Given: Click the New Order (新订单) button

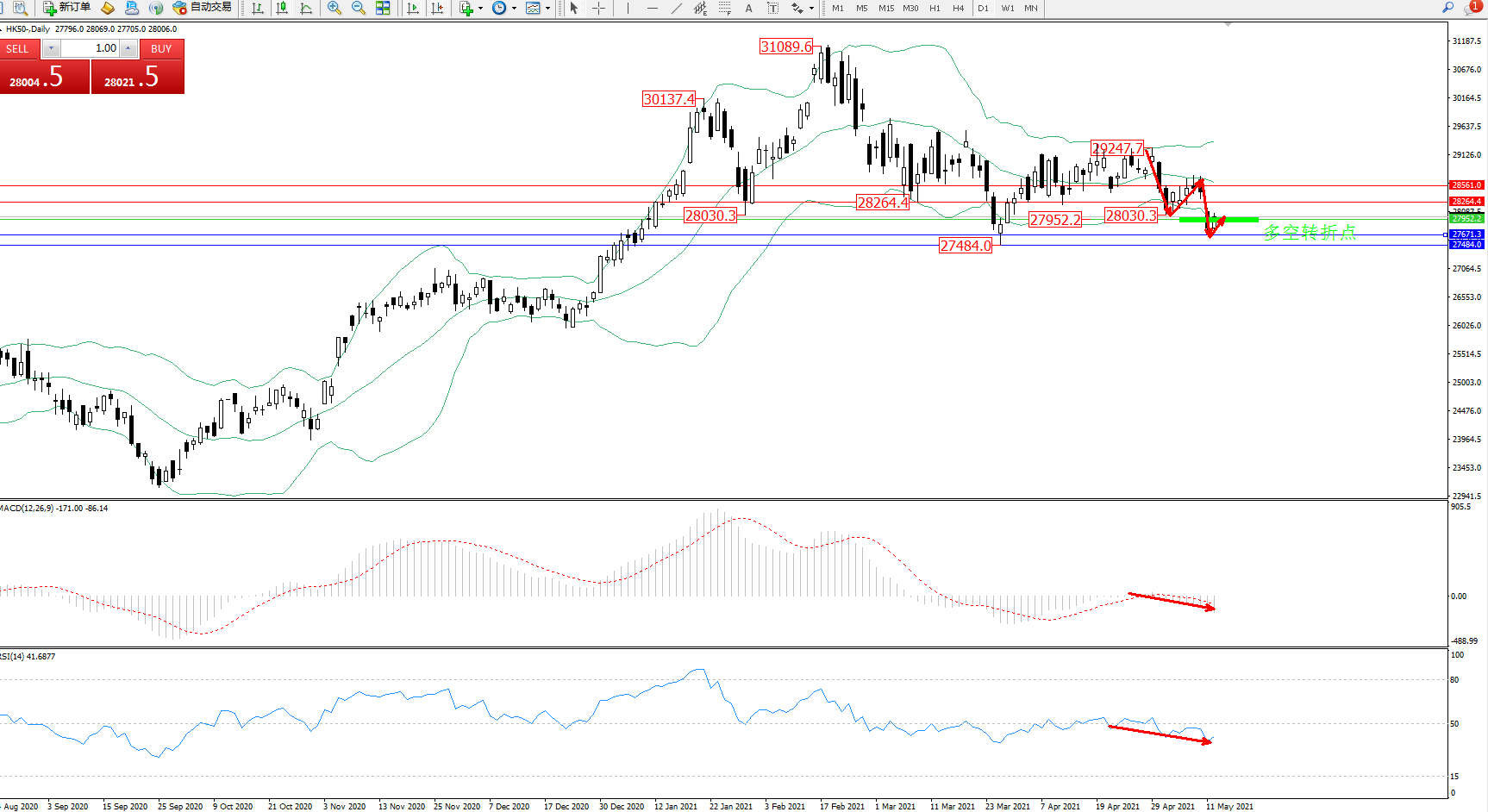Looking at the screenshot, I should tap(66, 8).
